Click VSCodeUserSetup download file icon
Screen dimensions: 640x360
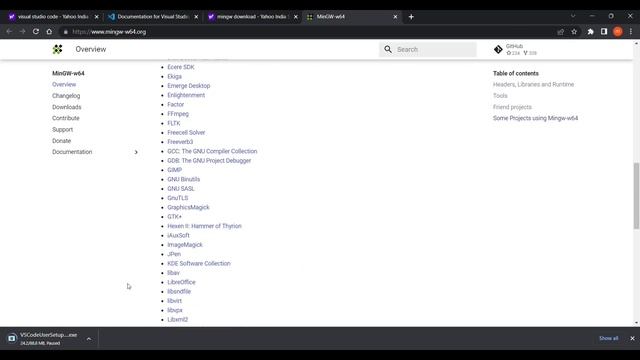click(12, 338)
